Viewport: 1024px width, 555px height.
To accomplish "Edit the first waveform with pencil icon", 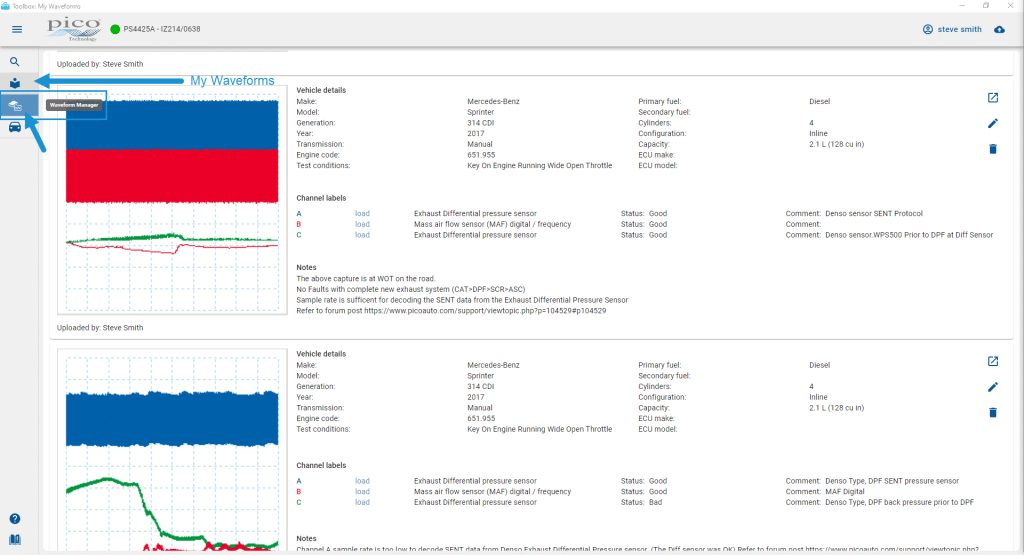I will (993, 123).
